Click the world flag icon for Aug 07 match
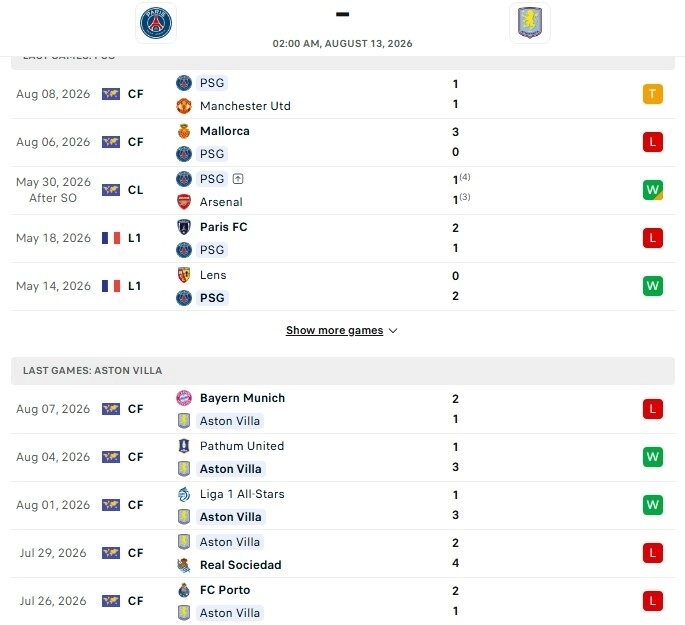The width and height of the screenshot is (685, 625). click(x=111, y=409)
